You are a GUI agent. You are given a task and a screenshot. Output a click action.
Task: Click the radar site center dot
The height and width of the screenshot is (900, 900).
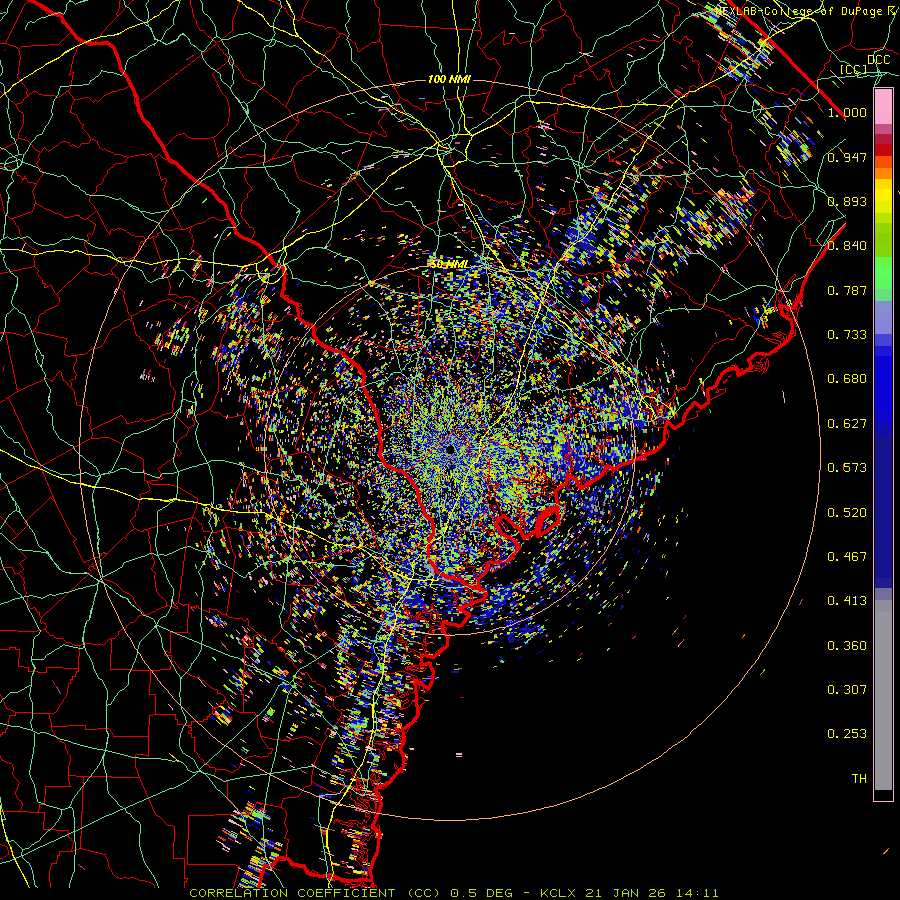coord(450,449)
